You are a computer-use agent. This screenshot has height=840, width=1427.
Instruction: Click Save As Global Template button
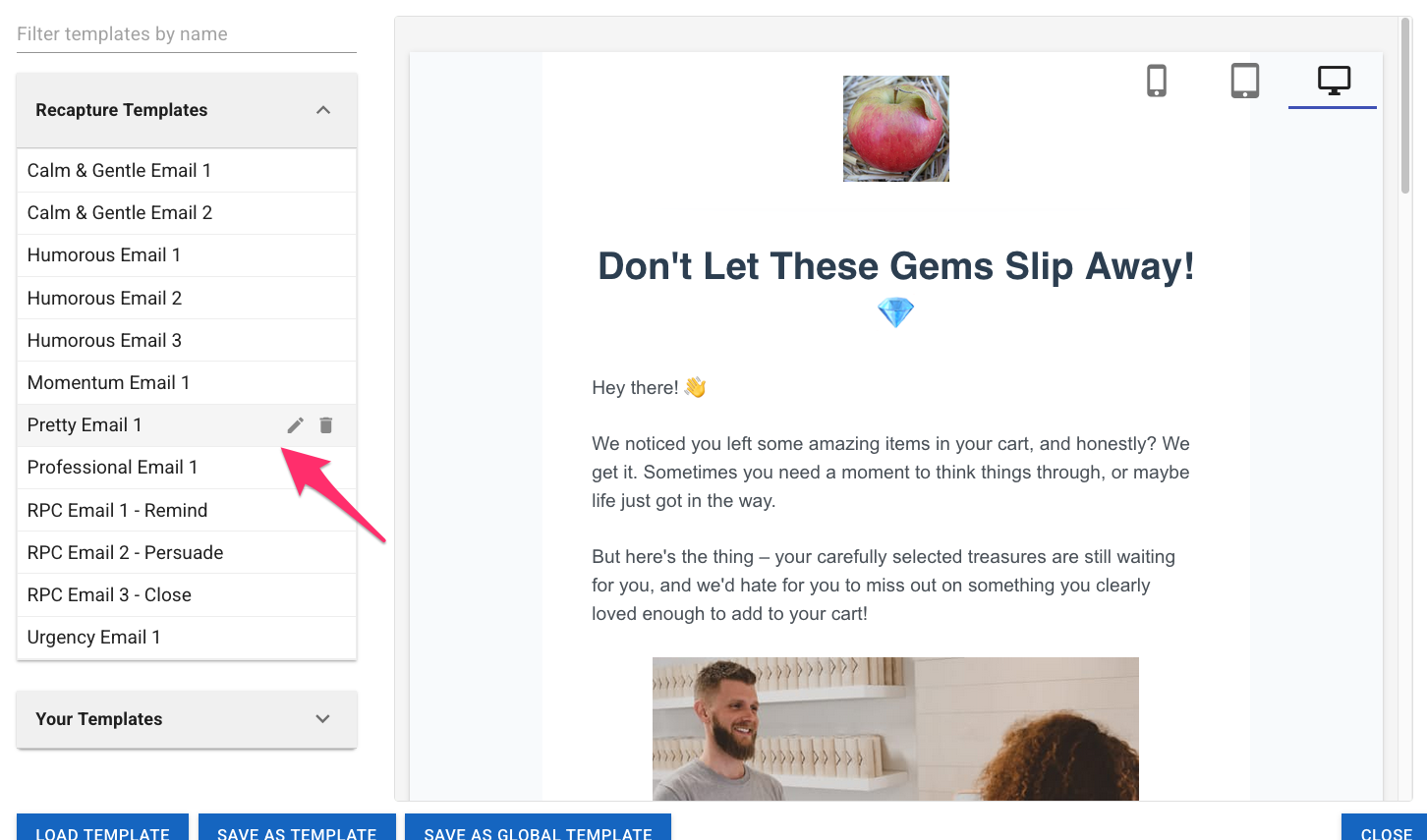coord(538,827)
